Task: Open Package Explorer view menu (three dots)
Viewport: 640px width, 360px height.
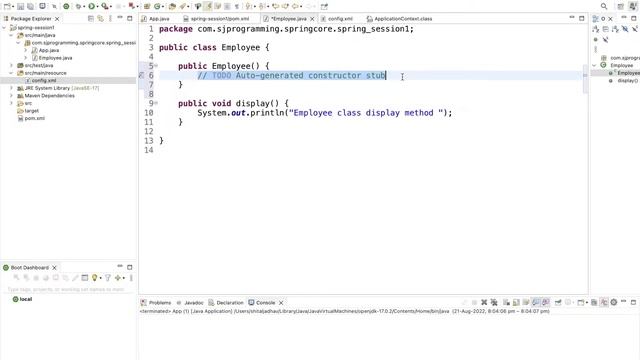Action: (110, 18)
